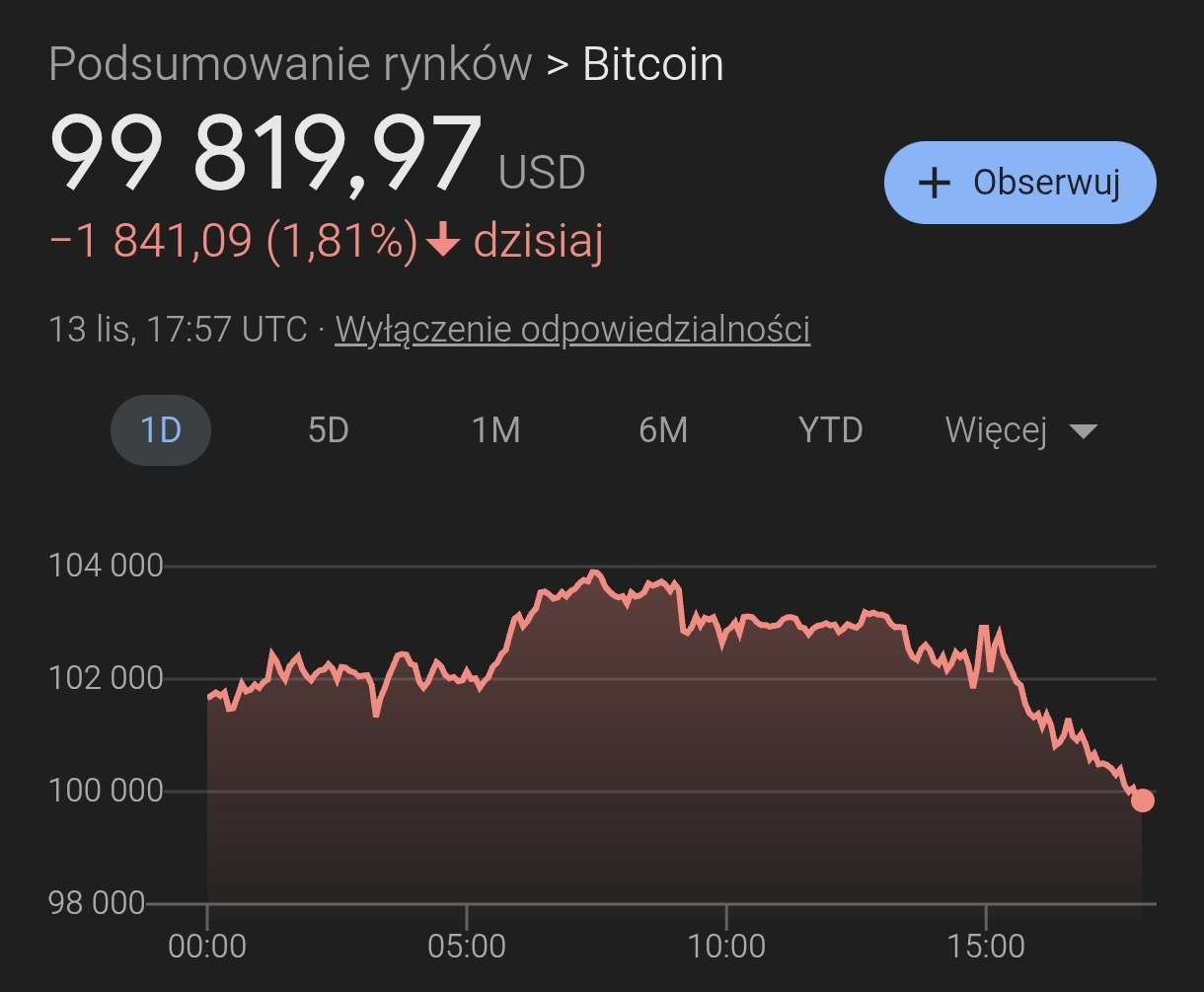Switch to the 5D chart range
The height and width of the screenshot is (992, 1204).
tap(329, 430)
